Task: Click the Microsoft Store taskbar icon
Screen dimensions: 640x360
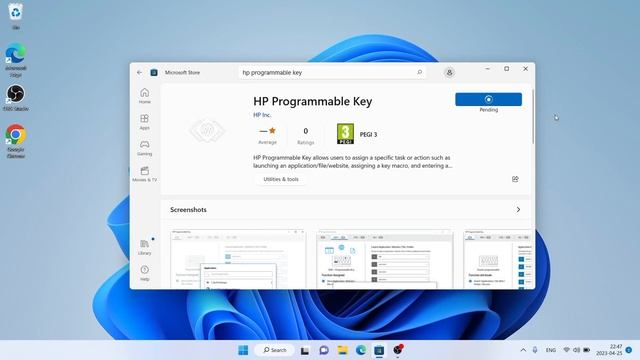Action: 379,350
